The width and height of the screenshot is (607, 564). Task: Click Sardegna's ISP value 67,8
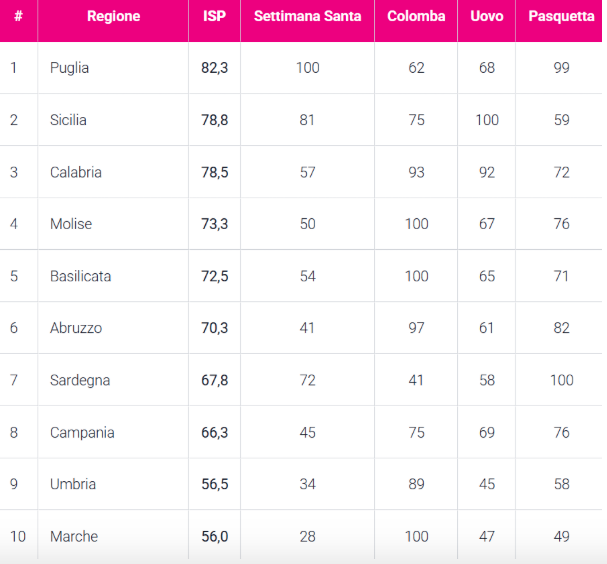coord(214,380)
